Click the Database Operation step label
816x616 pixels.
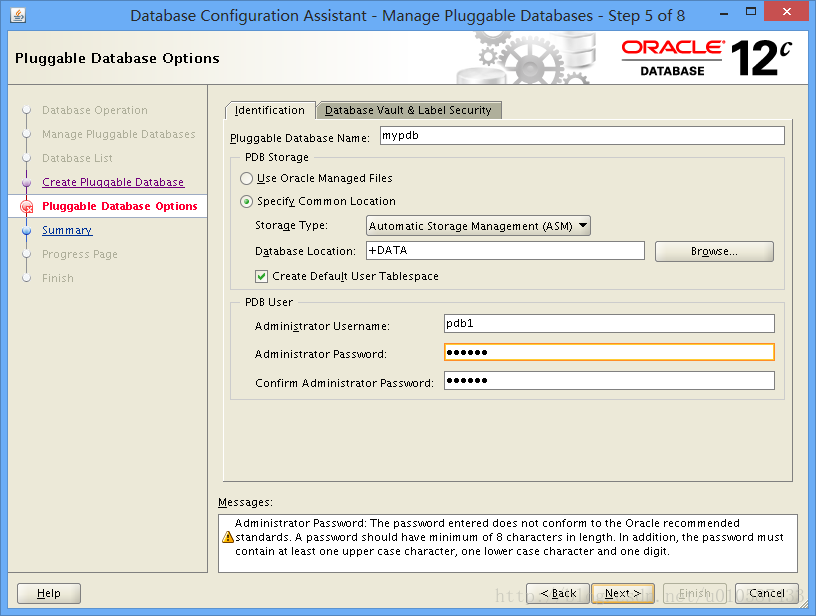click(x=95, y=110)
